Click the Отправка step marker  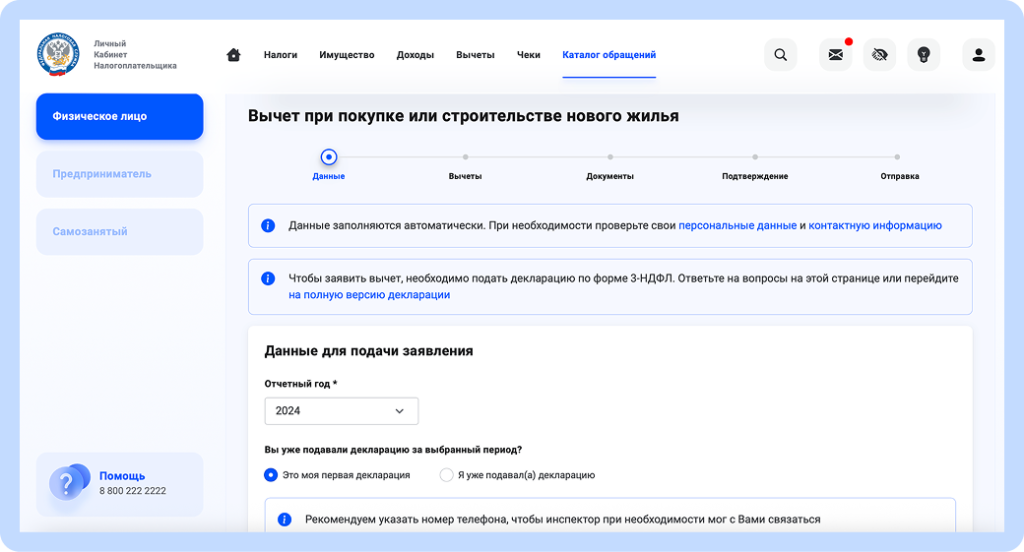coord(897,157)
